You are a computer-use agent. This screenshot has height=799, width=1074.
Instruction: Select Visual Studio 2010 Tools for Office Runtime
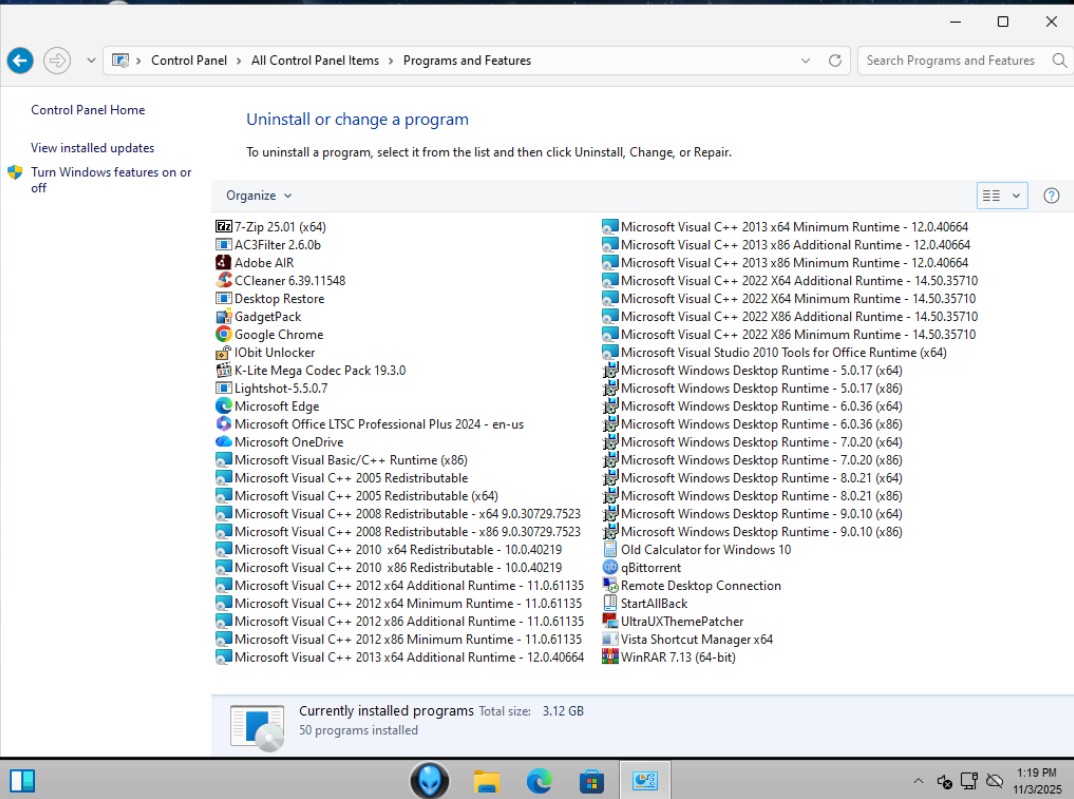tap(774, 352)
